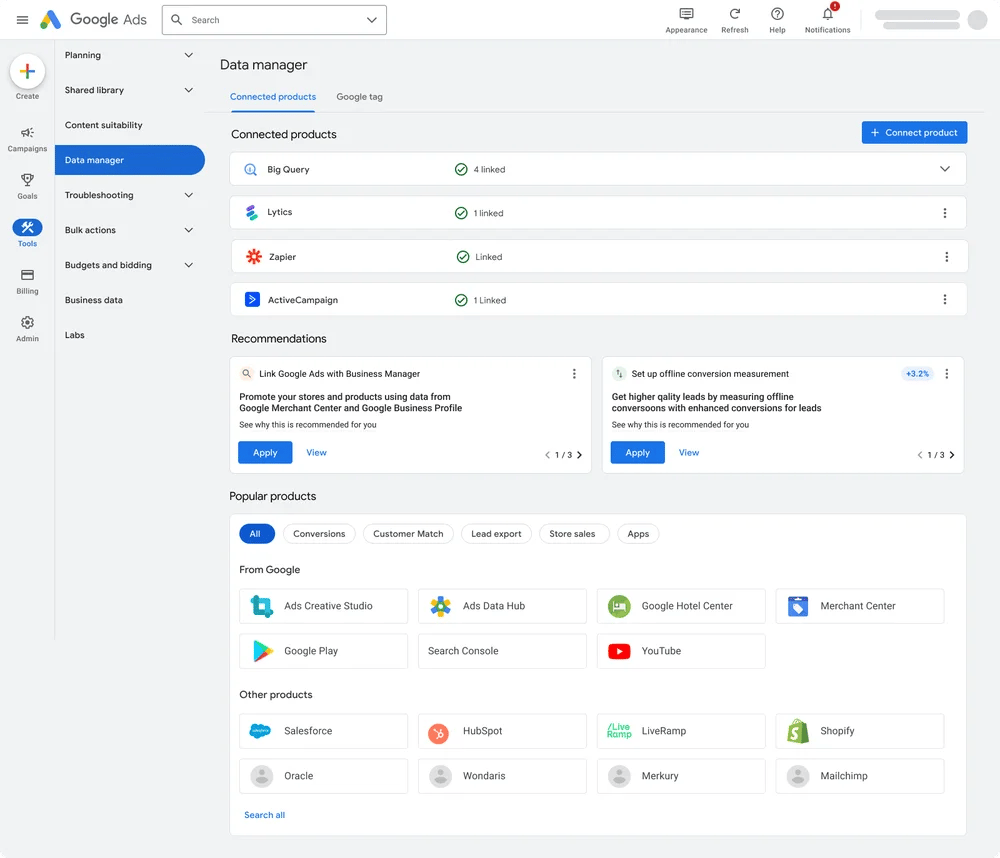1000x858 pixels.
Task: Open menu on Business Manager recommendation card
Action: point(574,374)
